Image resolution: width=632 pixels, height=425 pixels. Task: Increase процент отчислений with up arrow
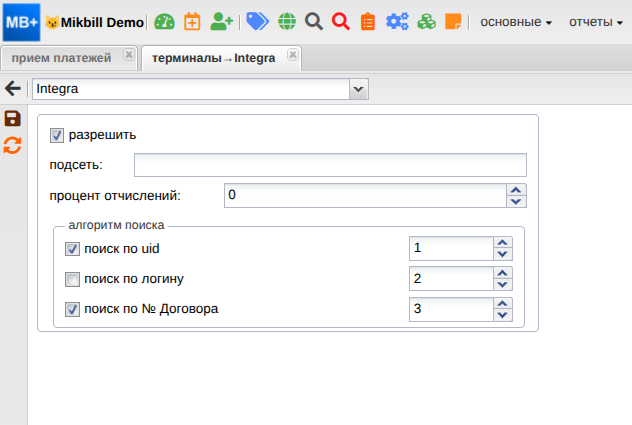516,190
